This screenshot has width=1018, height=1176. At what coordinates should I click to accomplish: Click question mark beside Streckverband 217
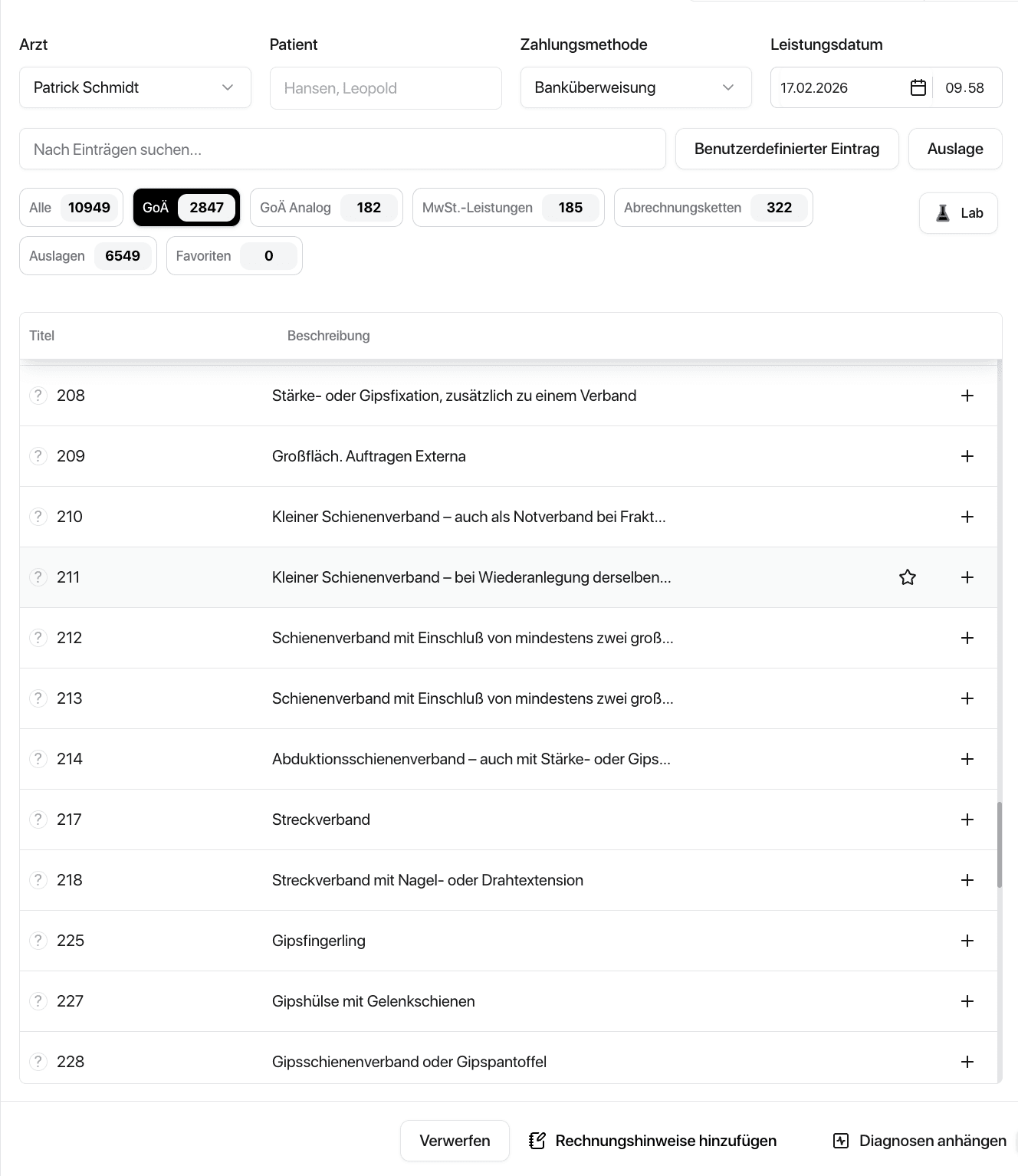point(38,820)
